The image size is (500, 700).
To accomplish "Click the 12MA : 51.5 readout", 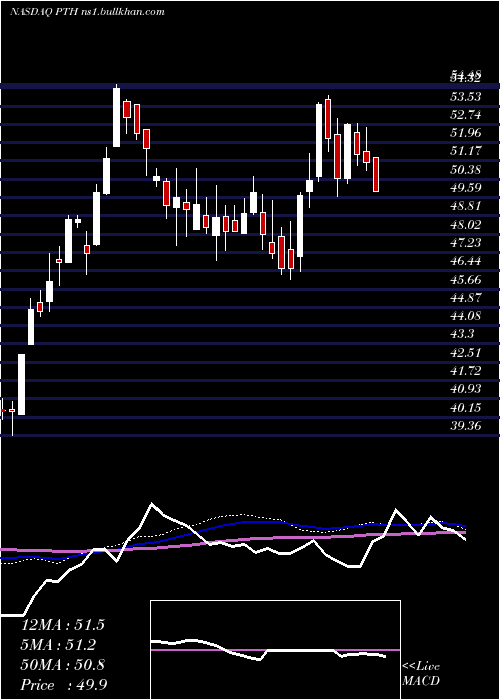I will tap(63, 625).
